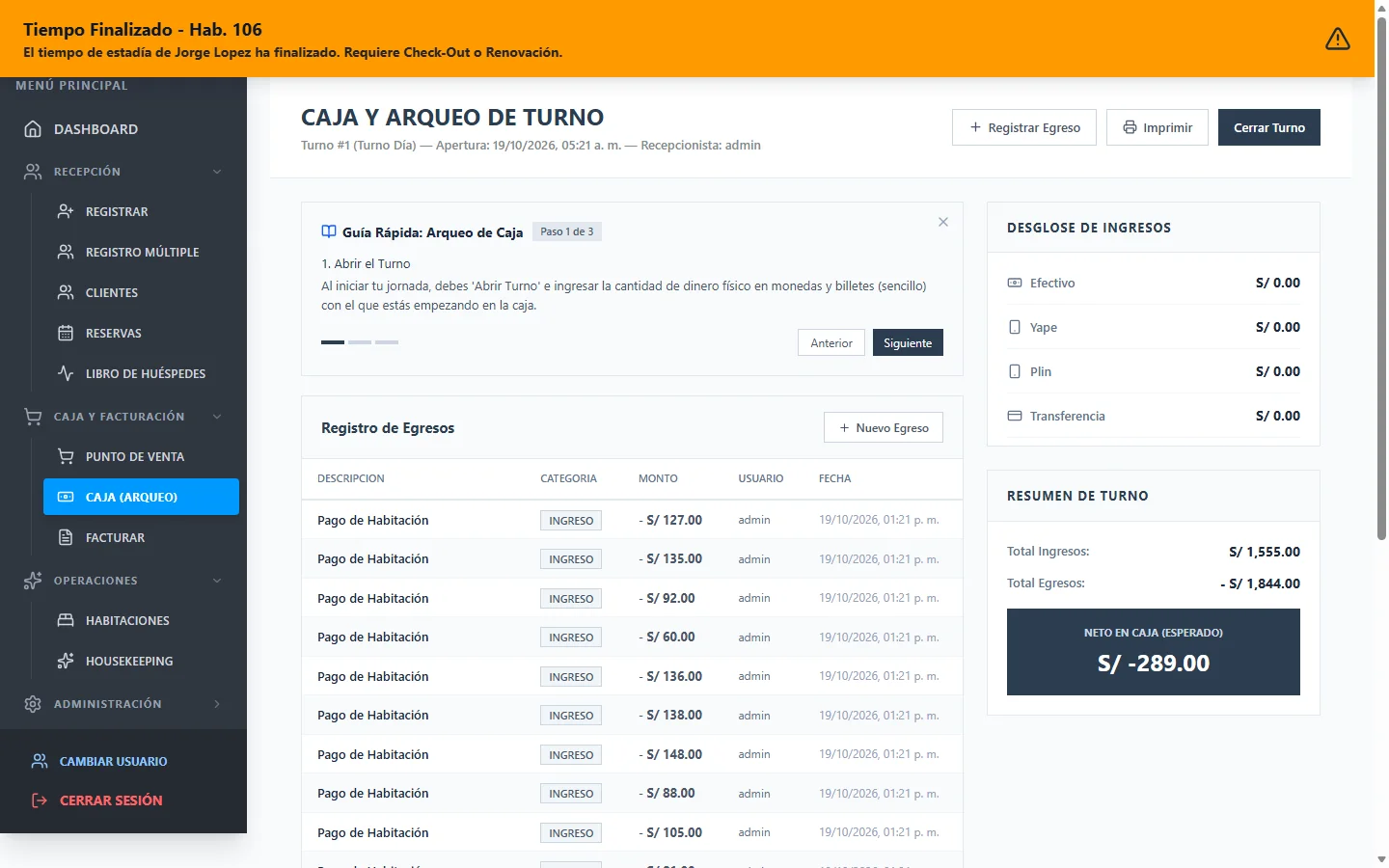Screen dimensions: 1389x868
Task: Click the Cambiar Usuario people icon
Action: 40,761
